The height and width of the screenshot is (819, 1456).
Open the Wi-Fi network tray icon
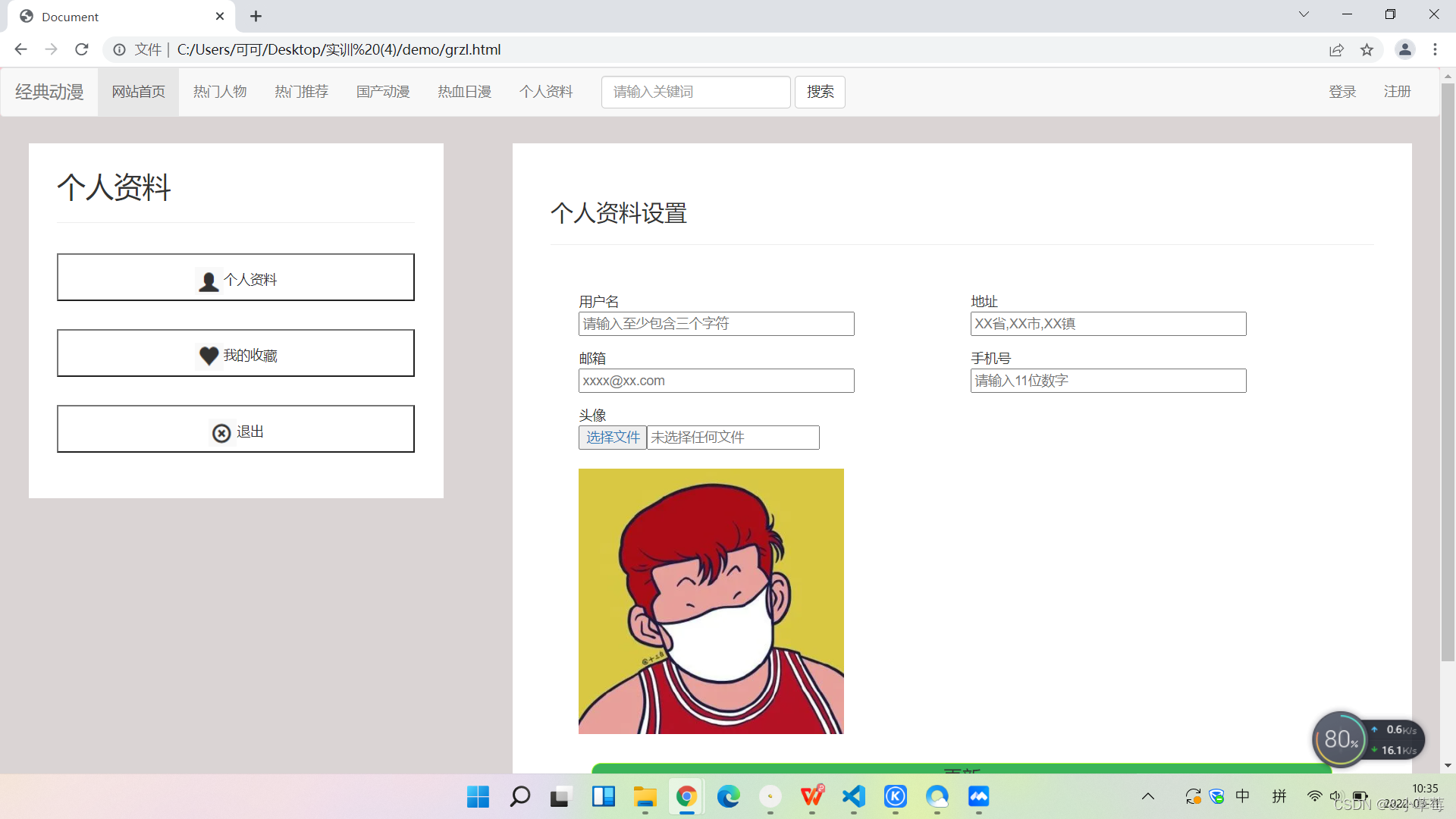point(1314,795)
